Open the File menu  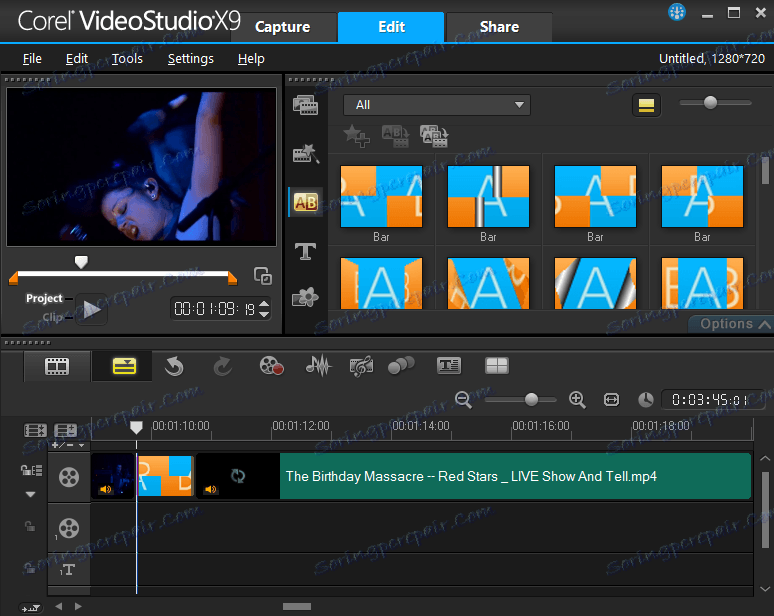32,59
